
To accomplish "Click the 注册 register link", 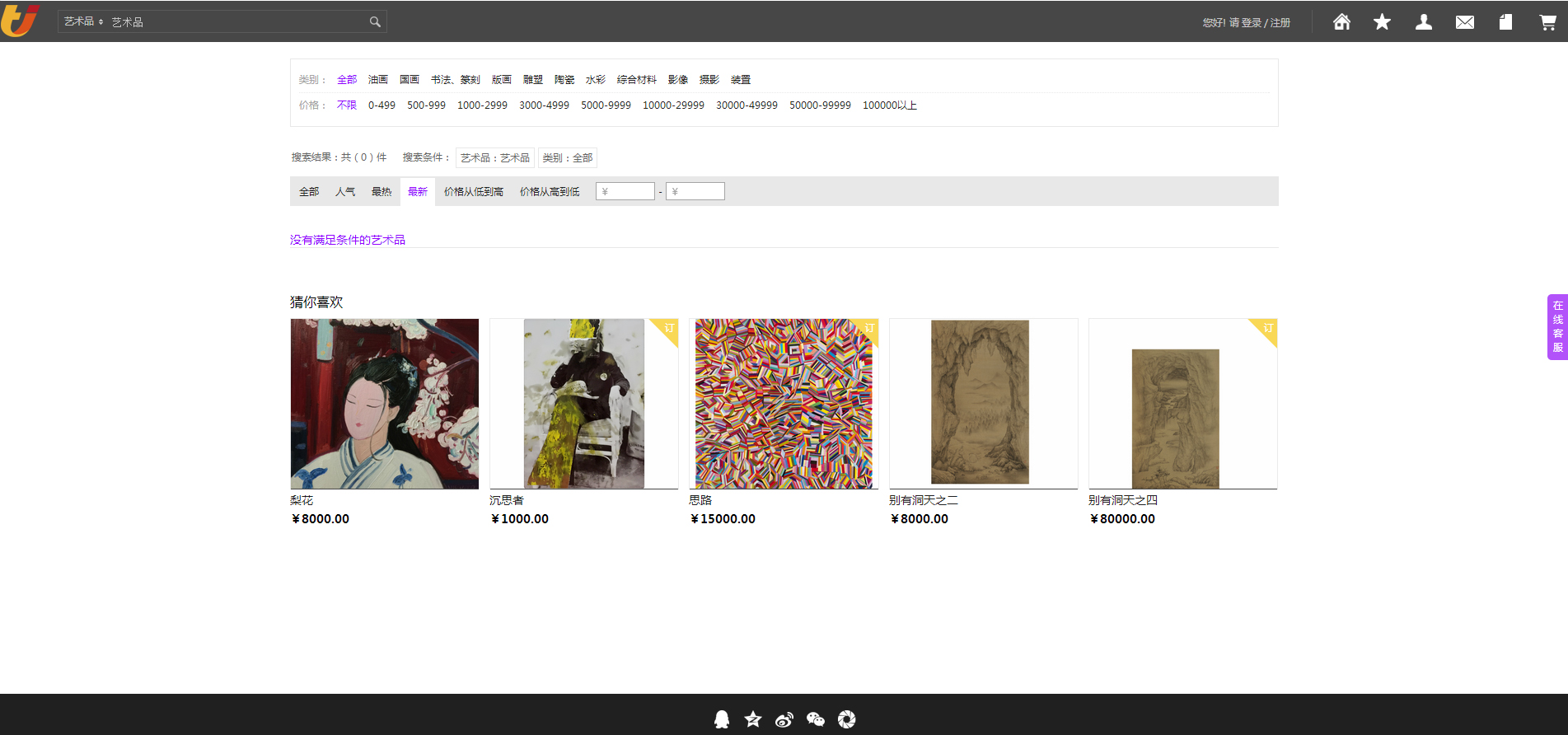I will tap(1280, 23).
